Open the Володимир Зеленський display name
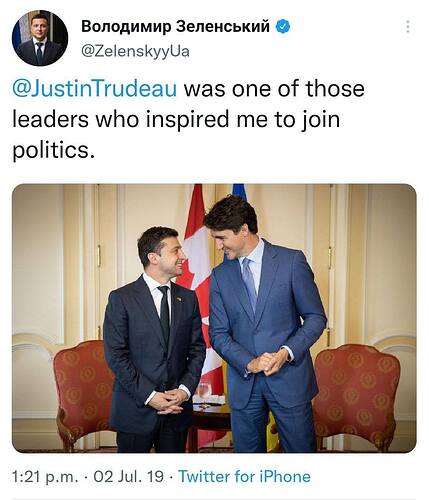Viewport: 429px width, 500px height. 175,26
